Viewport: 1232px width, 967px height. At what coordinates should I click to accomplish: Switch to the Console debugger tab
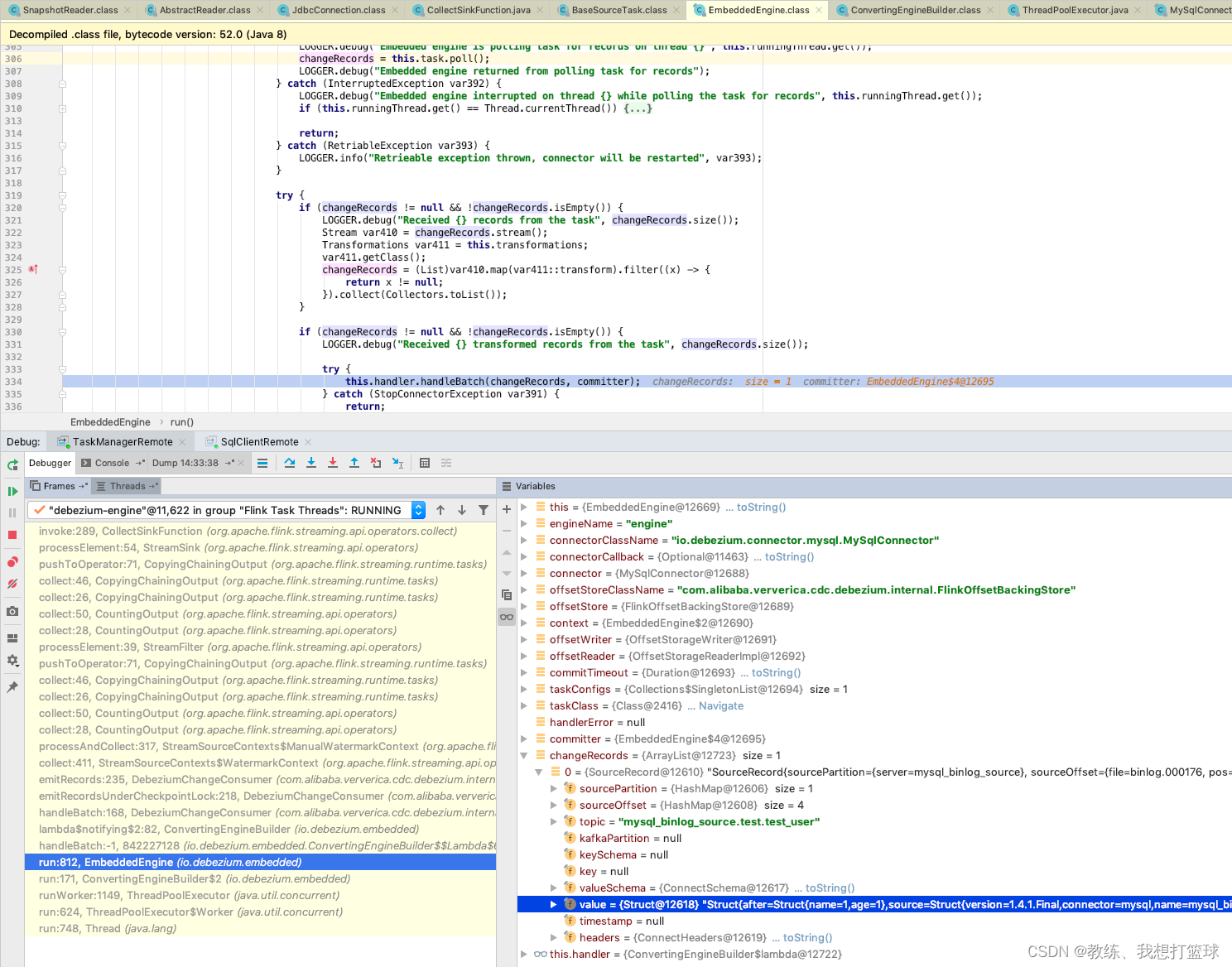point(112,463)
